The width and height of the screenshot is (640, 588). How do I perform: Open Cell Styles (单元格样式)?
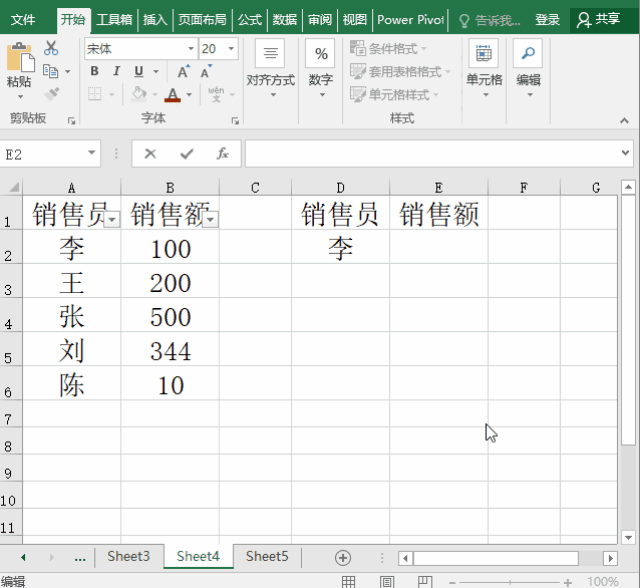coord(394,94)
